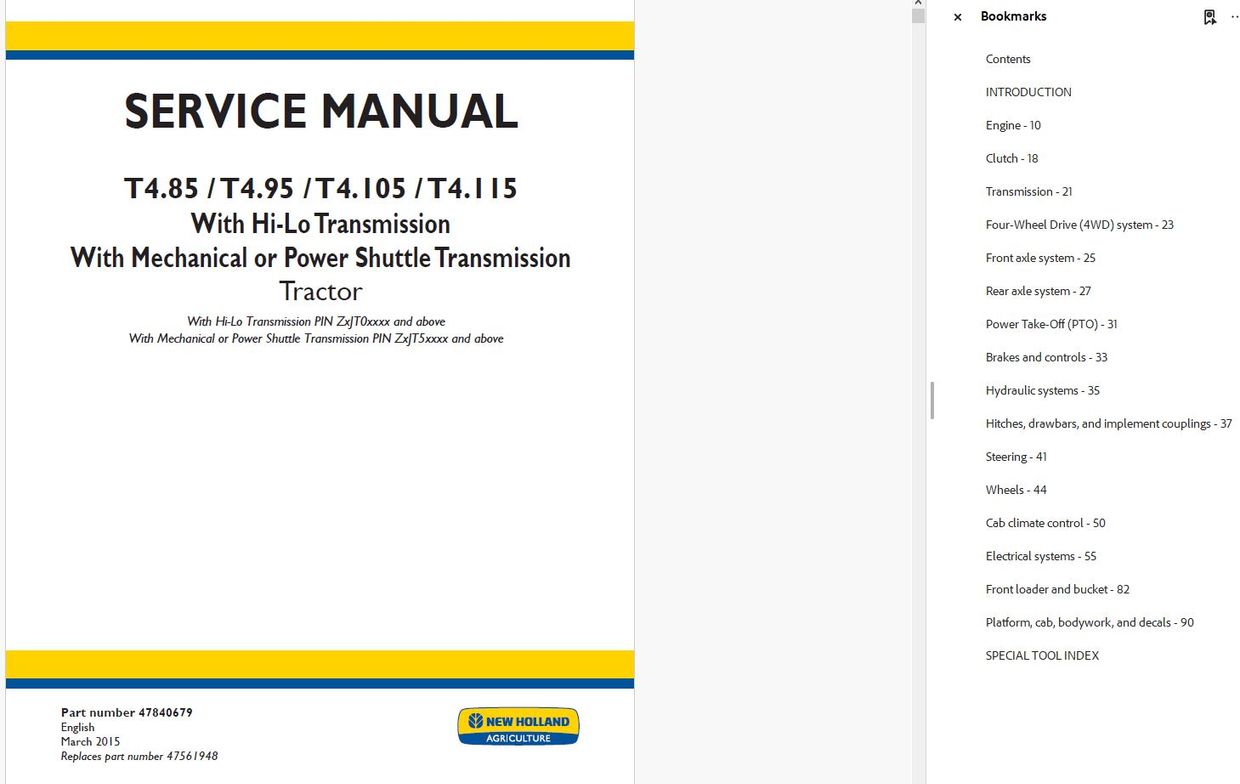Click the 'March 2015' date text
Image resolution: width=1240 pixels, height=784 pixels.
[90, 742]
